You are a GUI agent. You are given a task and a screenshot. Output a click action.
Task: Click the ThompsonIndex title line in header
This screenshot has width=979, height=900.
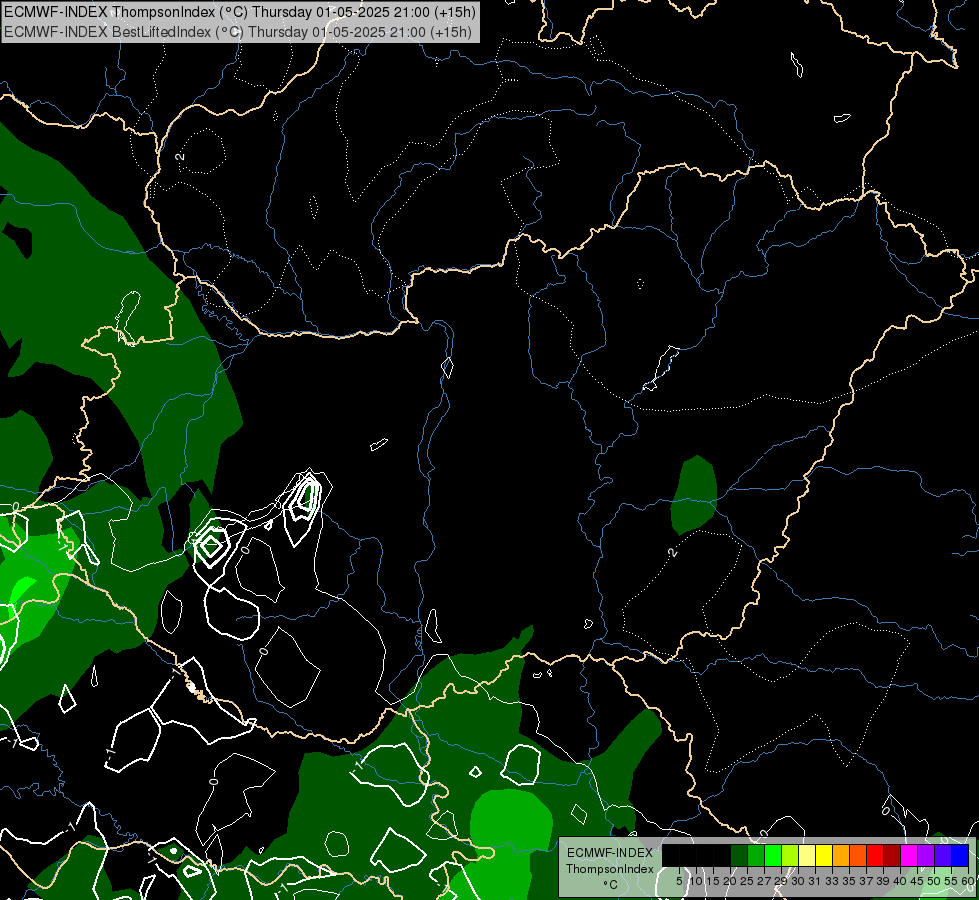[x=240, y=12]
